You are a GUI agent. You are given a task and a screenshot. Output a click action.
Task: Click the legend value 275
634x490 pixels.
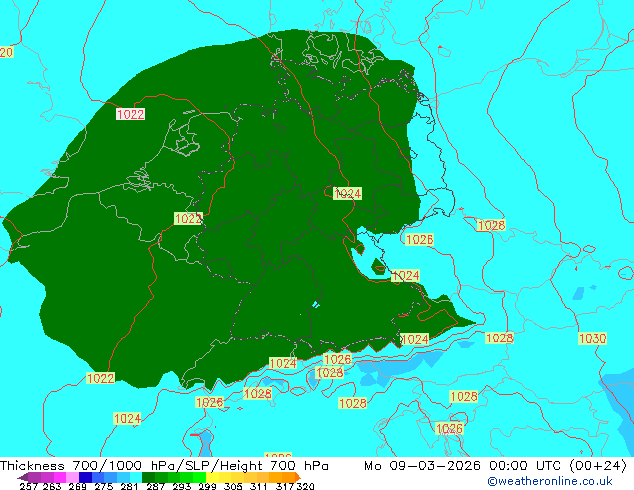[x=104, y=486]
